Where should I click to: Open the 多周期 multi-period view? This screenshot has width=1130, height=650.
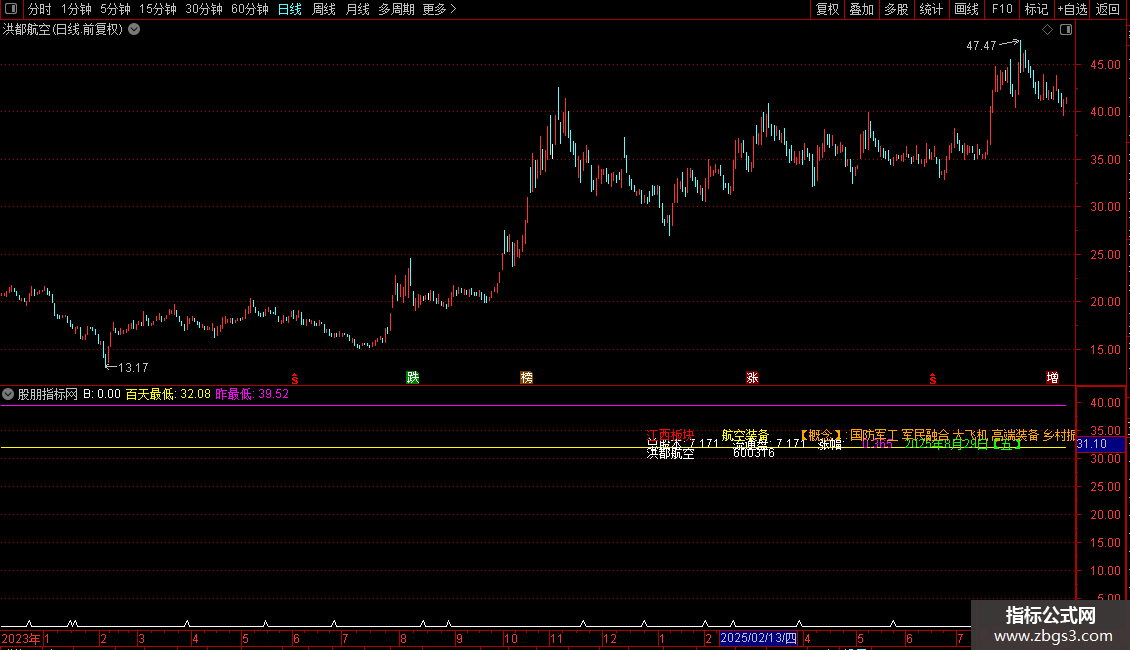(x=396, y=9)
